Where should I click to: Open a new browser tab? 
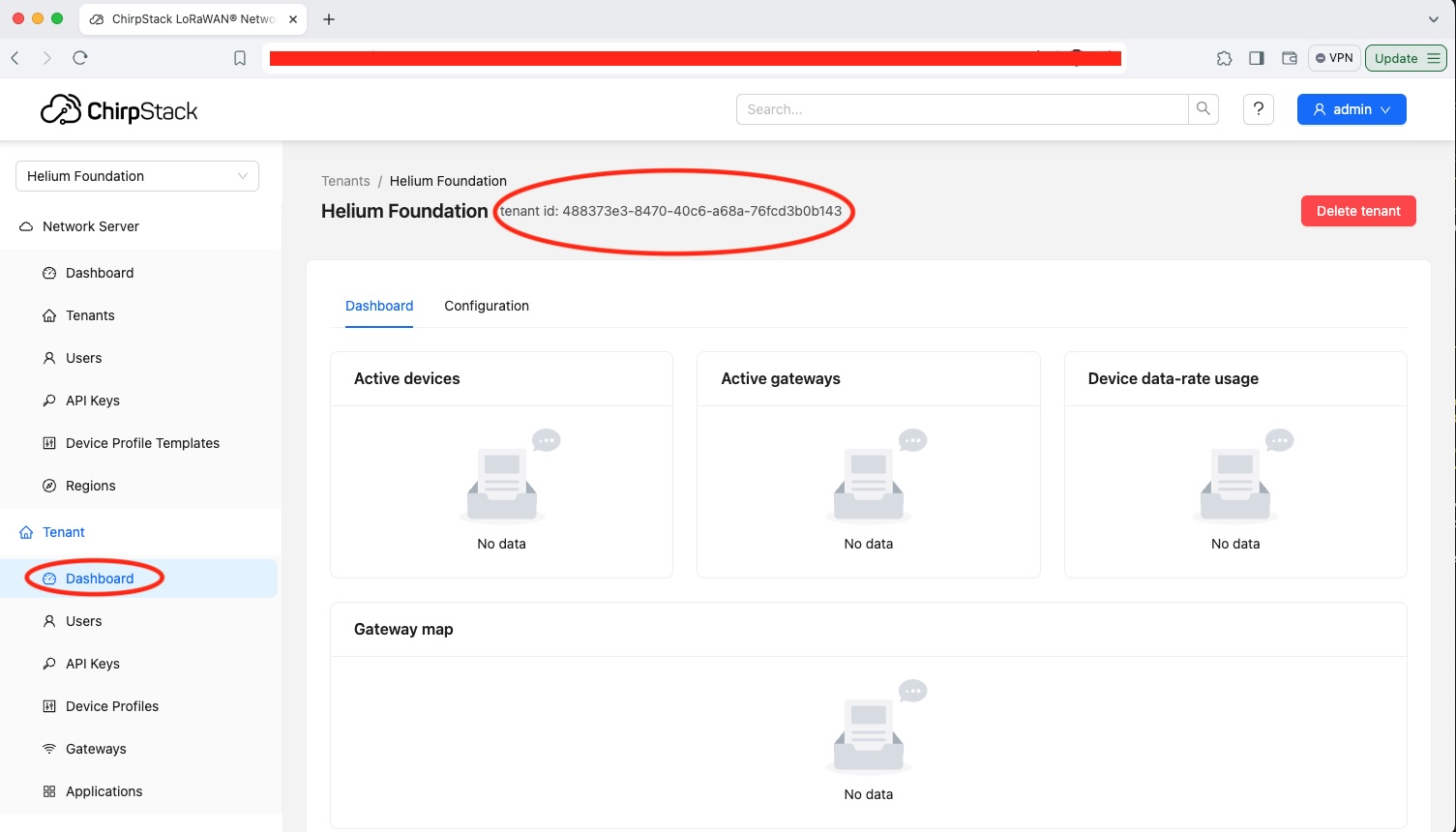click(x=329, y=19)
